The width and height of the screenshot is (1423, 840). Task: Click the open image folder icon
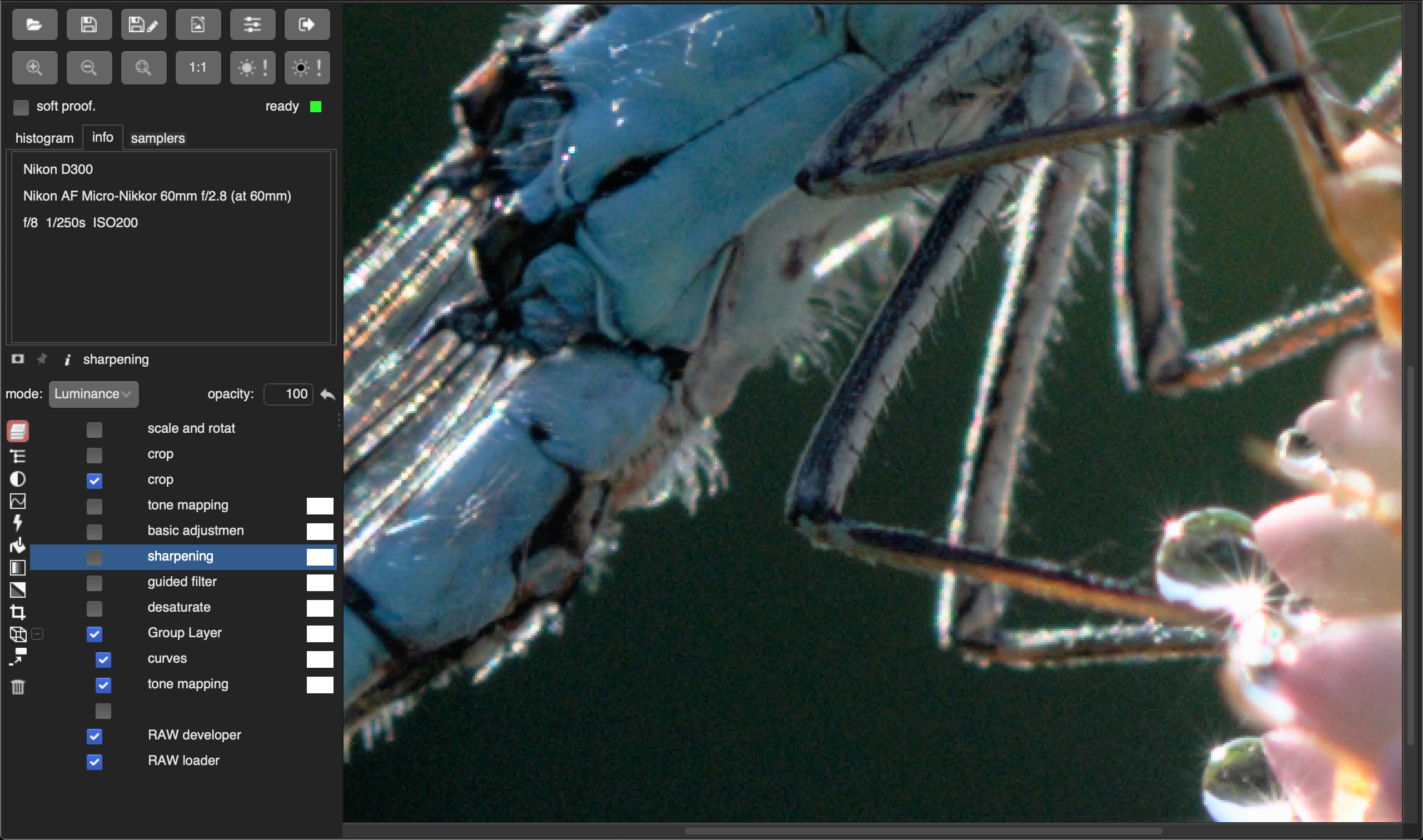click(x=34, y=24)
